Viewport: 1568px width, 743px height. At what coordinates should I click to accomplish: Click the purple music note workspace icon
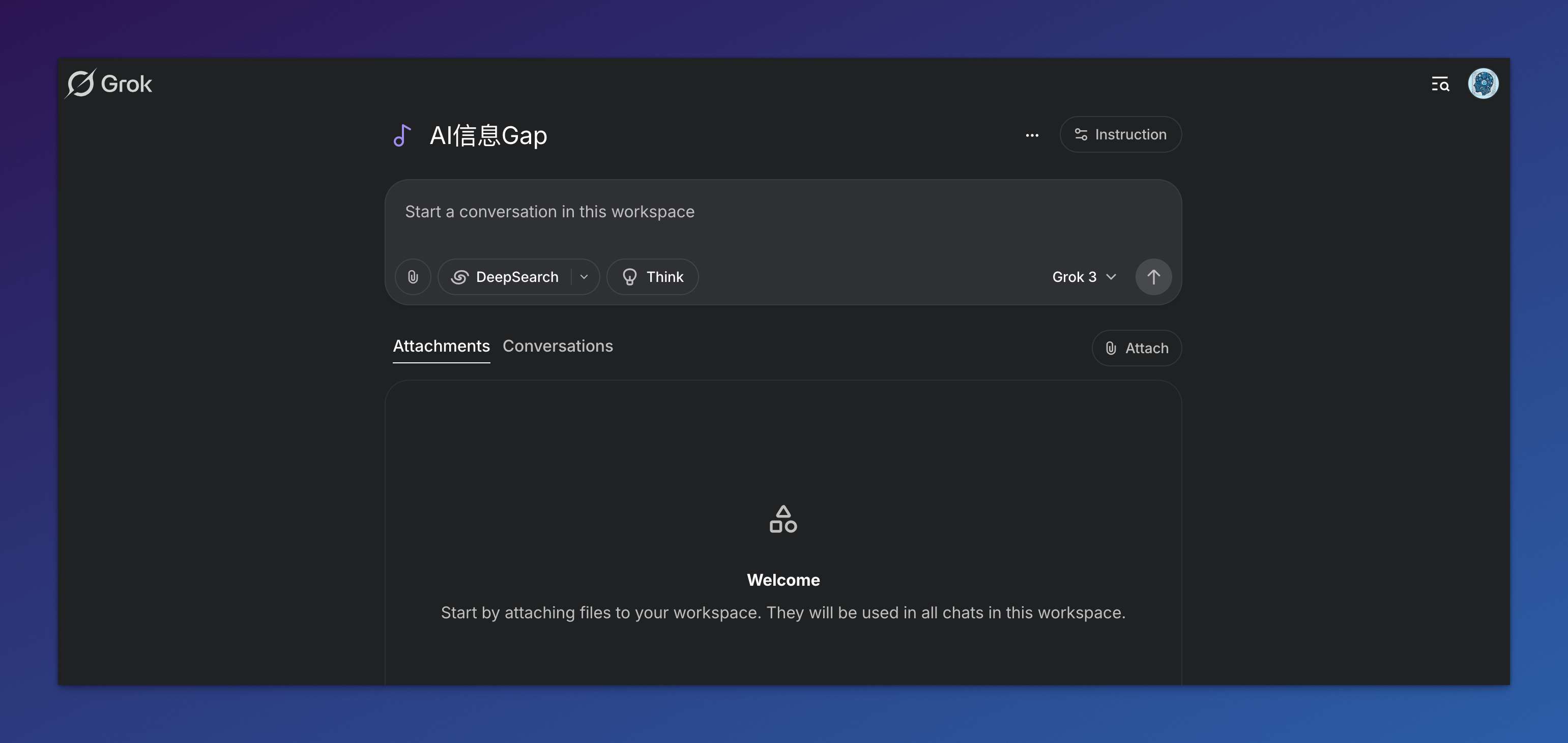pos(402,135)
